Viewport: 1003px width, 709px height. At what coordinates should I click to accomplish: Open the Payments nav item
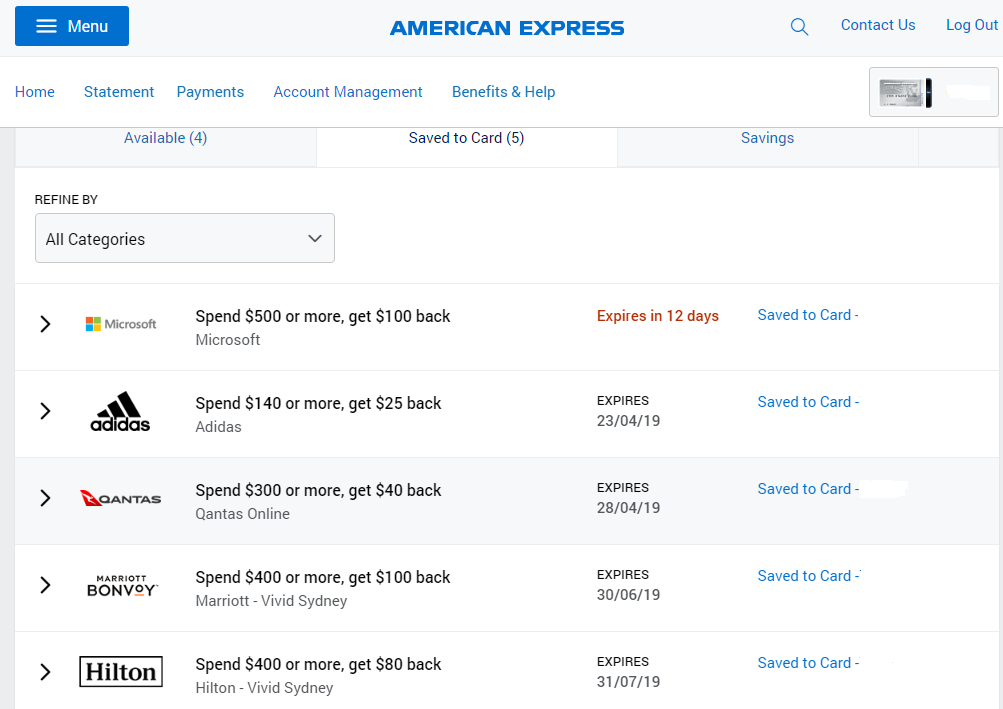pos(210,92)
